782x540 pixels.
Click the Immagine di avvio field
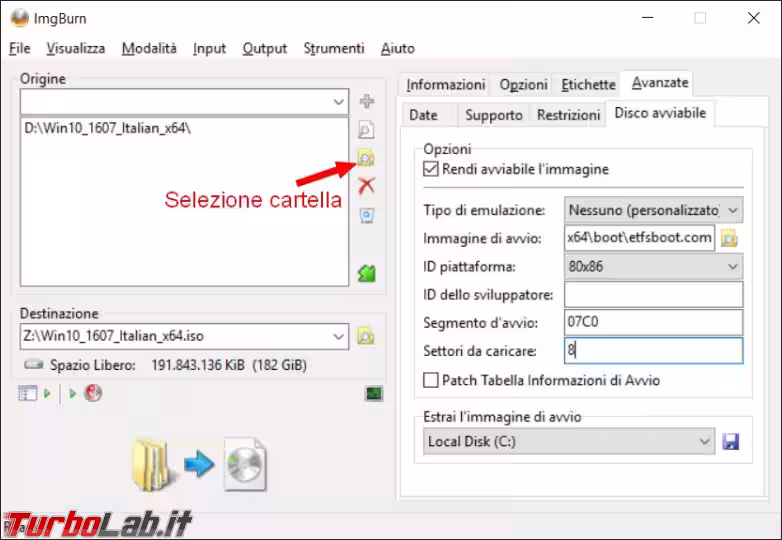(639, 238)
